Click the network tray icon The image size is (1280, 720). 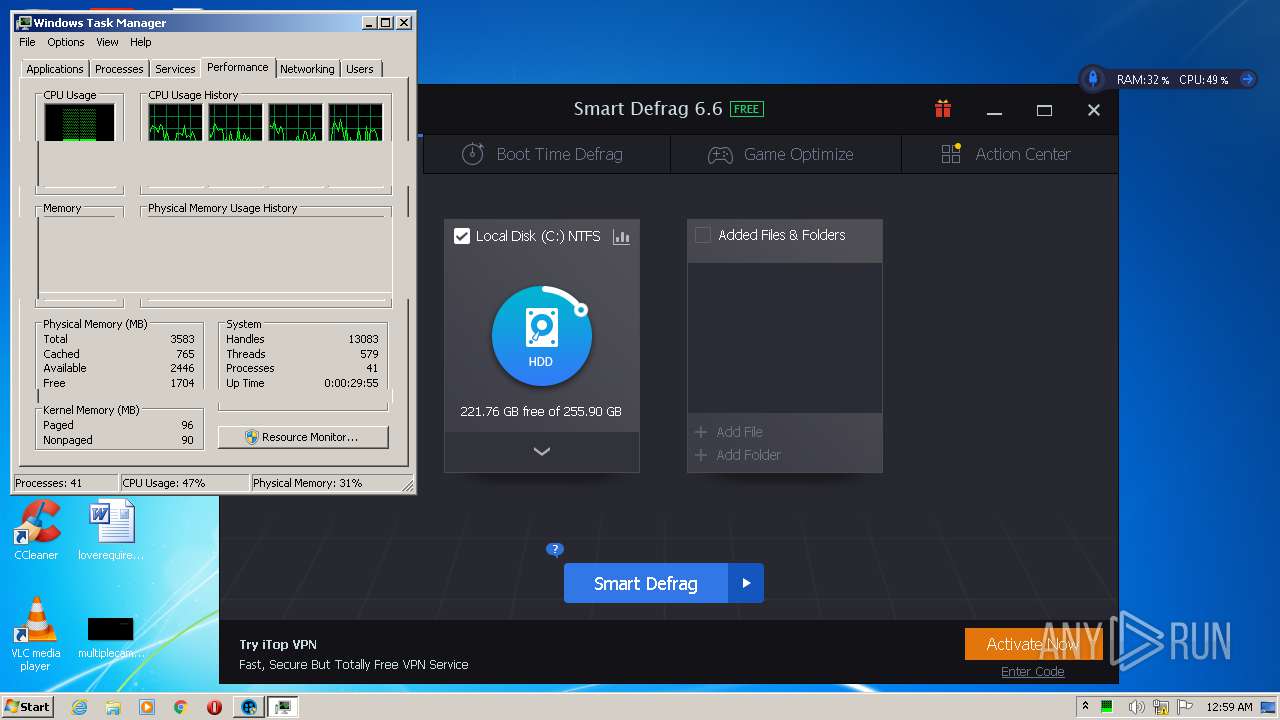click(x=1160, y=707)
